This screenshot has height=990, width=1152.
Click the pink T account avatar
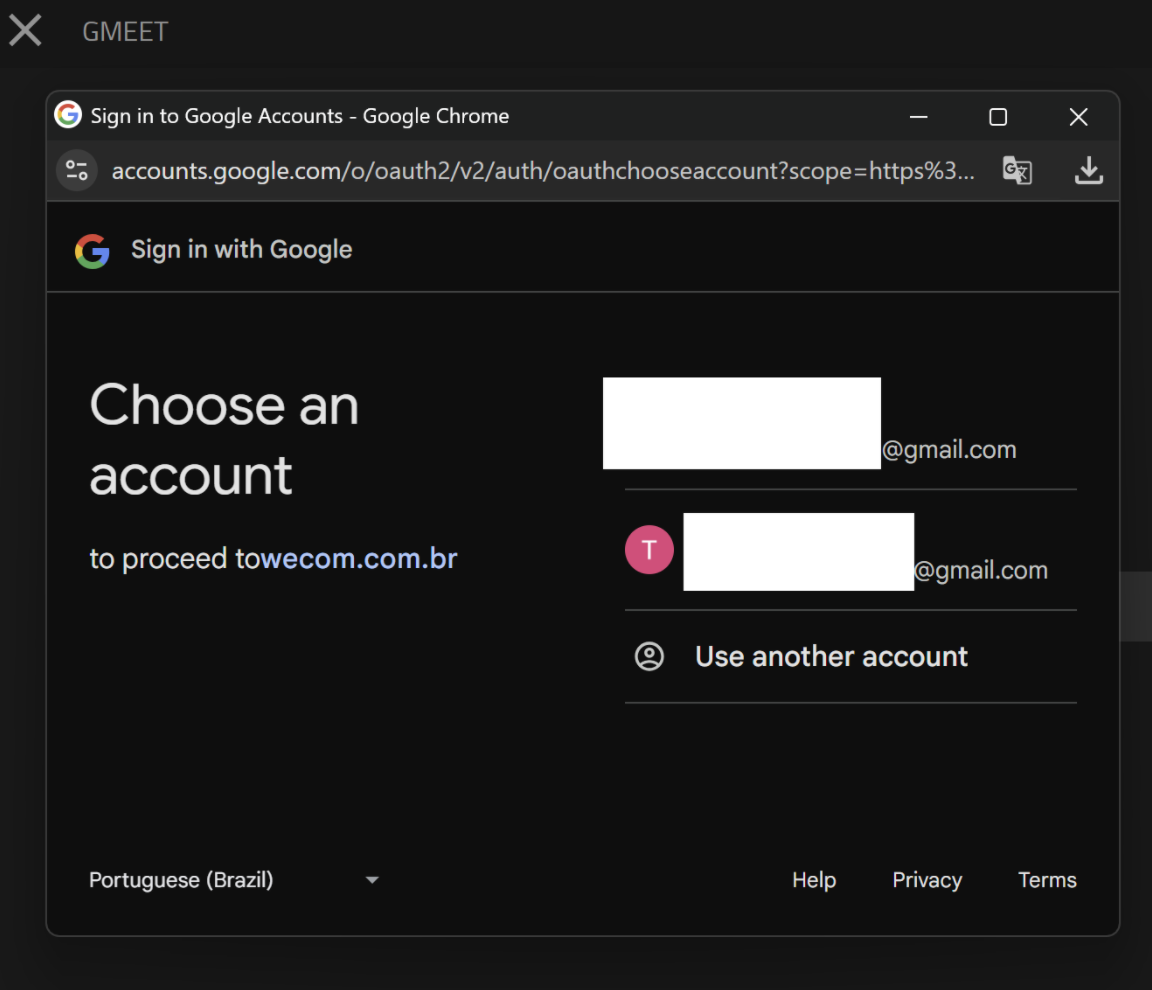tap(649, 550)
